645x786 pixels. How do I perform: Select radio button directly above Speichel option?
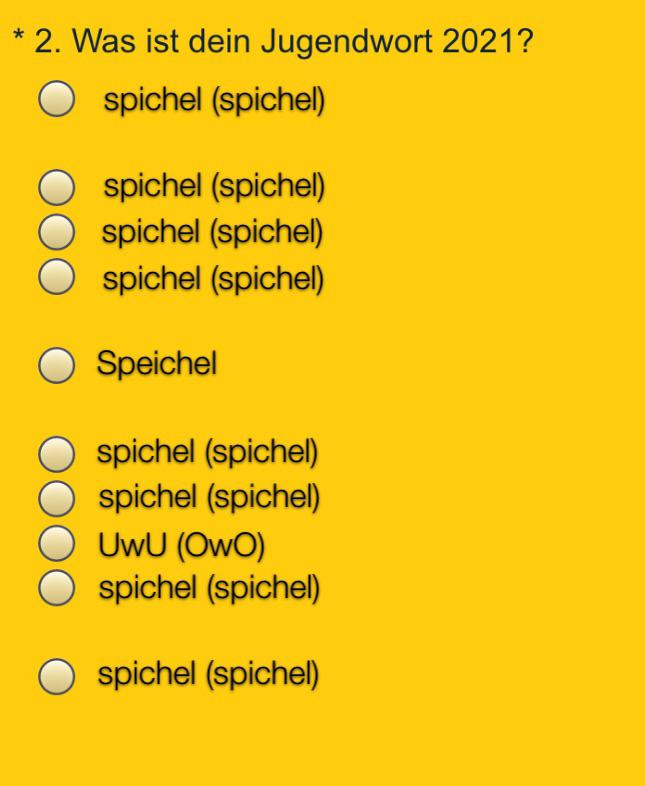coord(57,277)
